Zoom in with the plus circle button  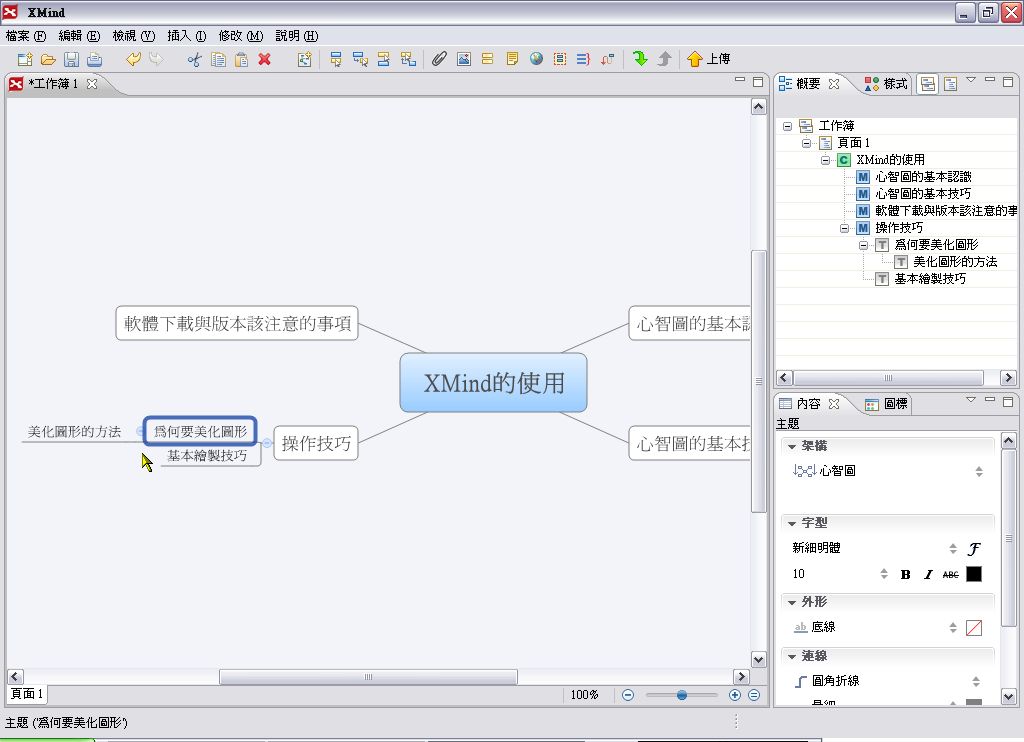735,695
